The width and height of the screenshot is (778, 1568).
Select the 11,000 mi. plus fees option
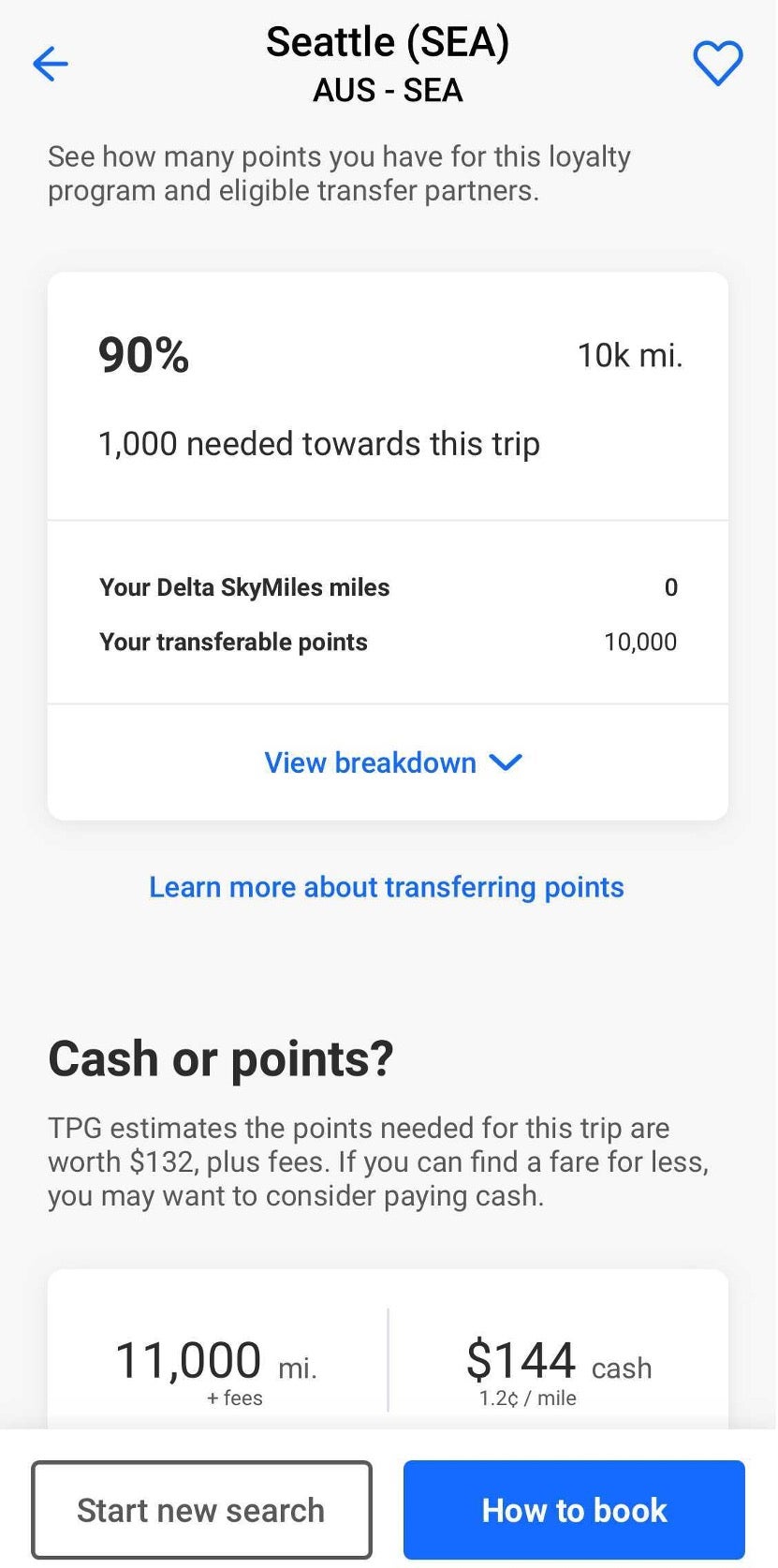[x=216, y=1369]
